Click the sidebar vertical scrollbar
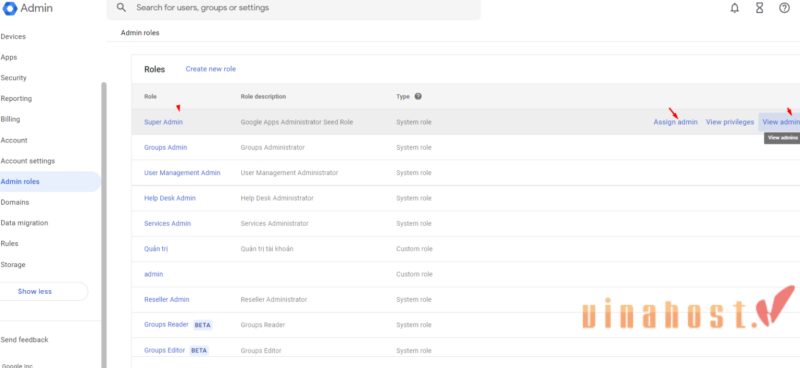Viewport: 800px width, 368px height. click(x=104, y=225)
